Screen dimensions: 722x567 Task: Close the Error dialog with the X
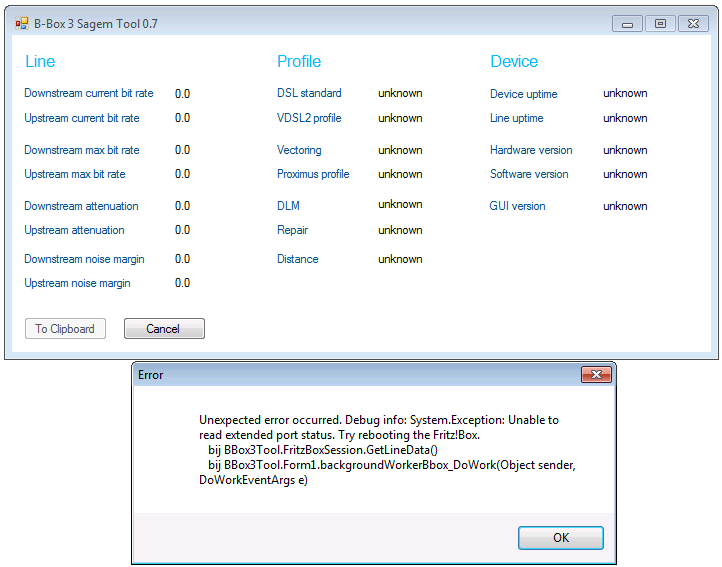596,375
